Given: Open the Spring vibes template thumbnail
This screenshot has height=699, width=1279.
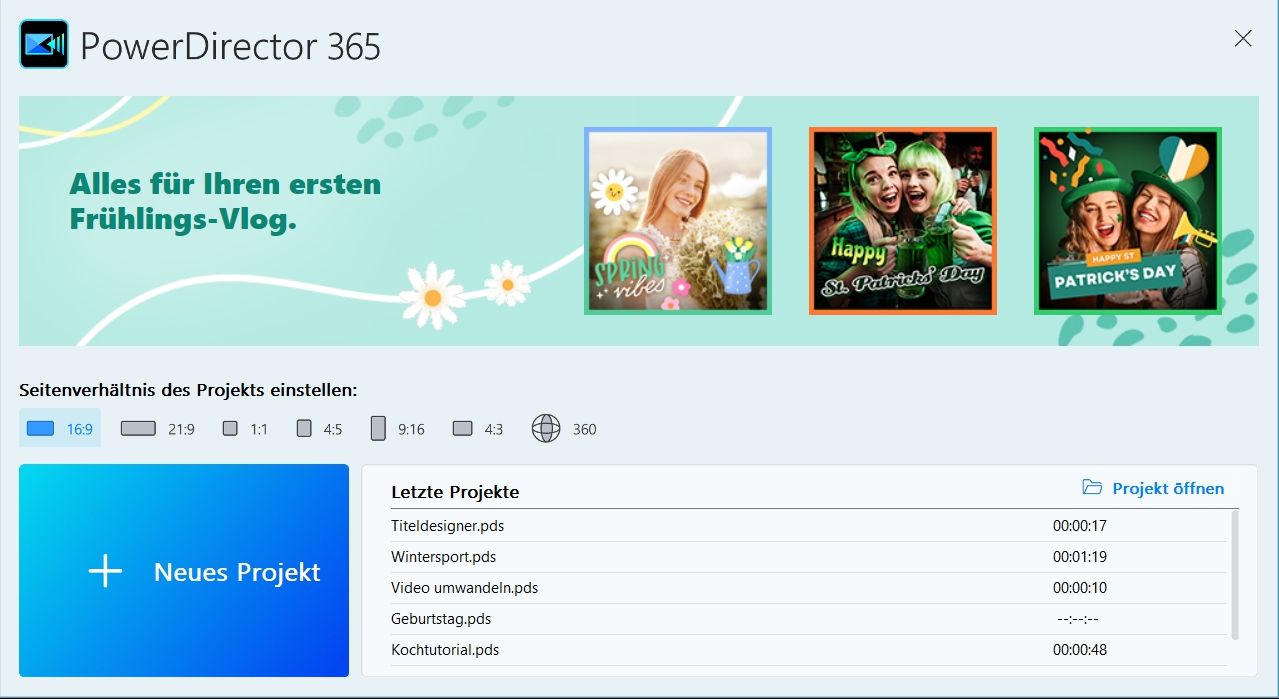Looking at the screenshot, I should [x=678, y=221].
